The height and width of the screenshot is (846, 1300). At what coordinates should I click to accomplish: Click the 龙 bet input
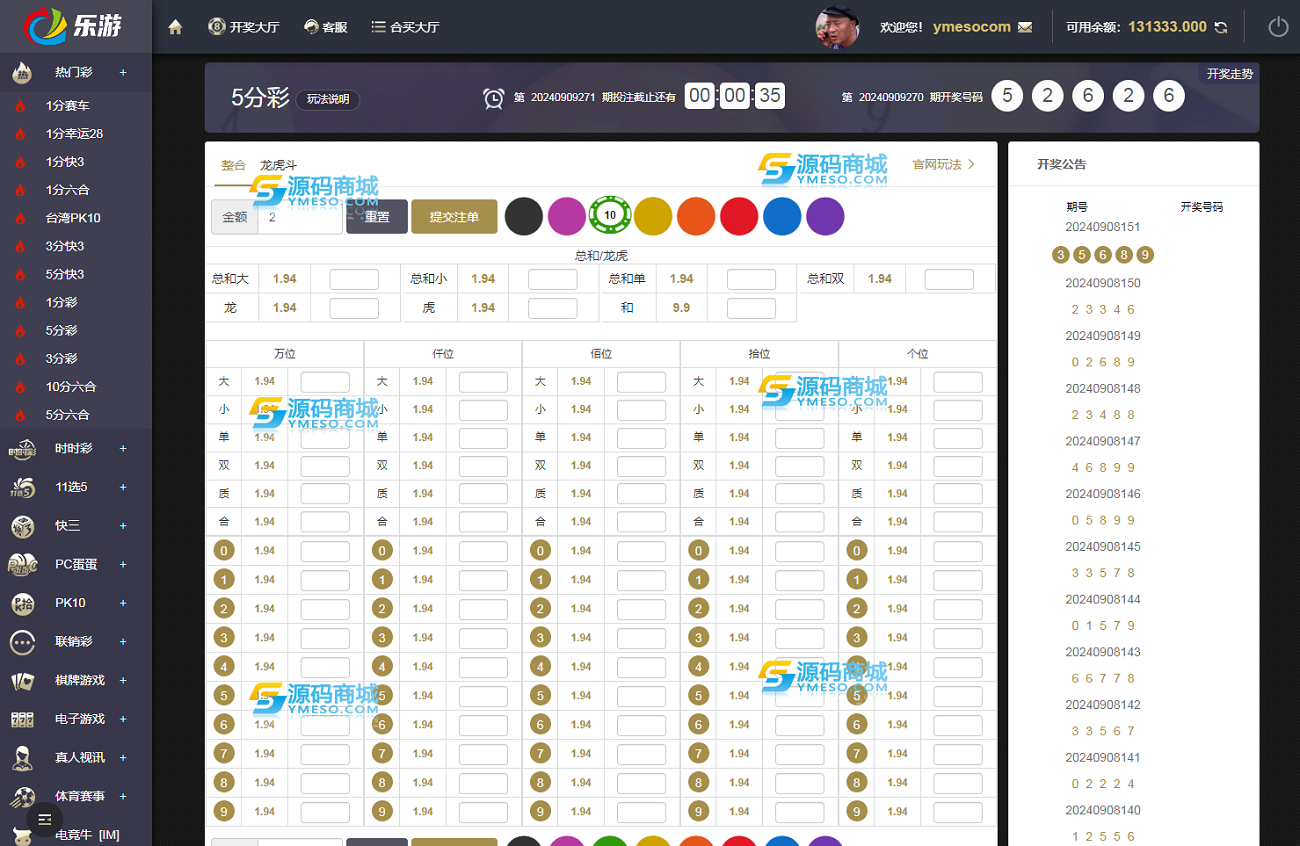coord(354,308)
